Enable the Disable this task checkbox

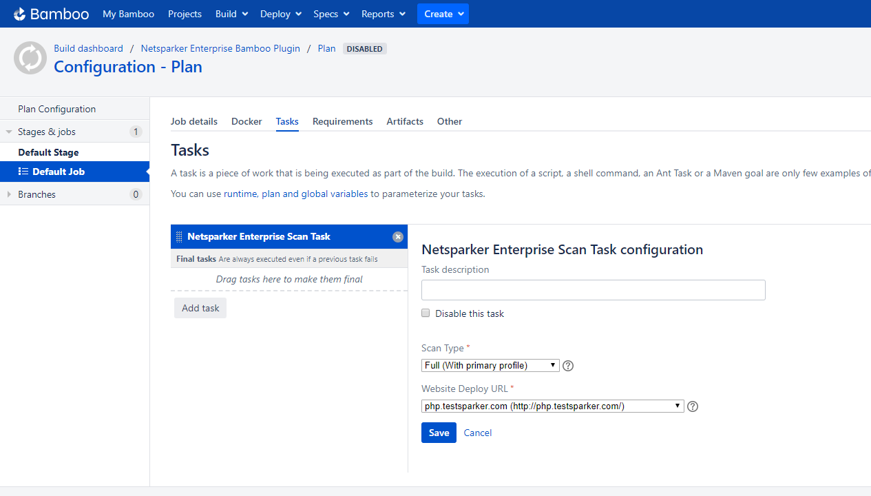(x=426, y=313)
